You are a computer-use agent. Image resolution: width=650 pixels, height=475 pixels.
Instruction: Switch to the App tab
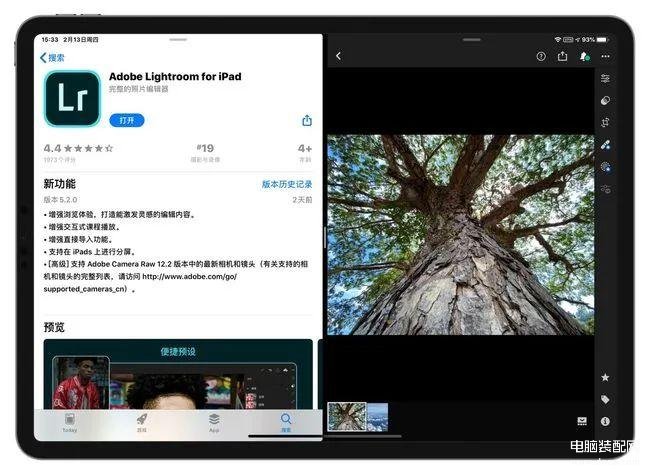pyautogui.click(x=214, y=421)
